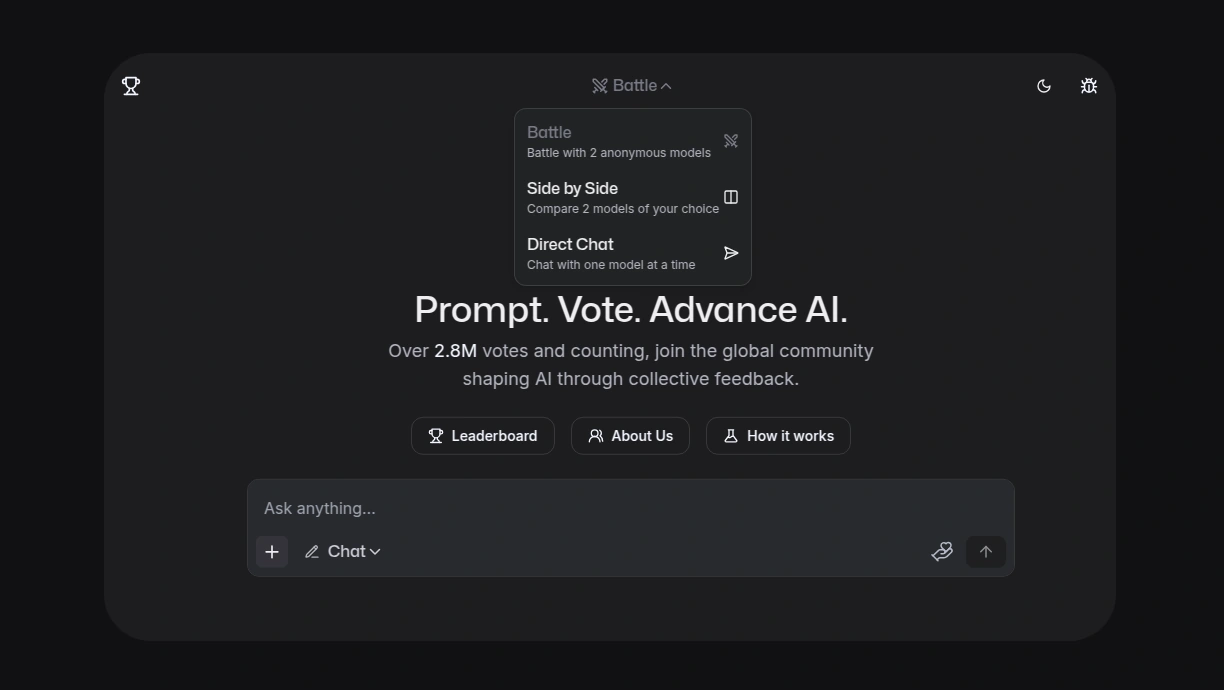Select the Battle menu option
This screenshot has width=1224, height=690.
pyautogui.click(x=633, y=141)
